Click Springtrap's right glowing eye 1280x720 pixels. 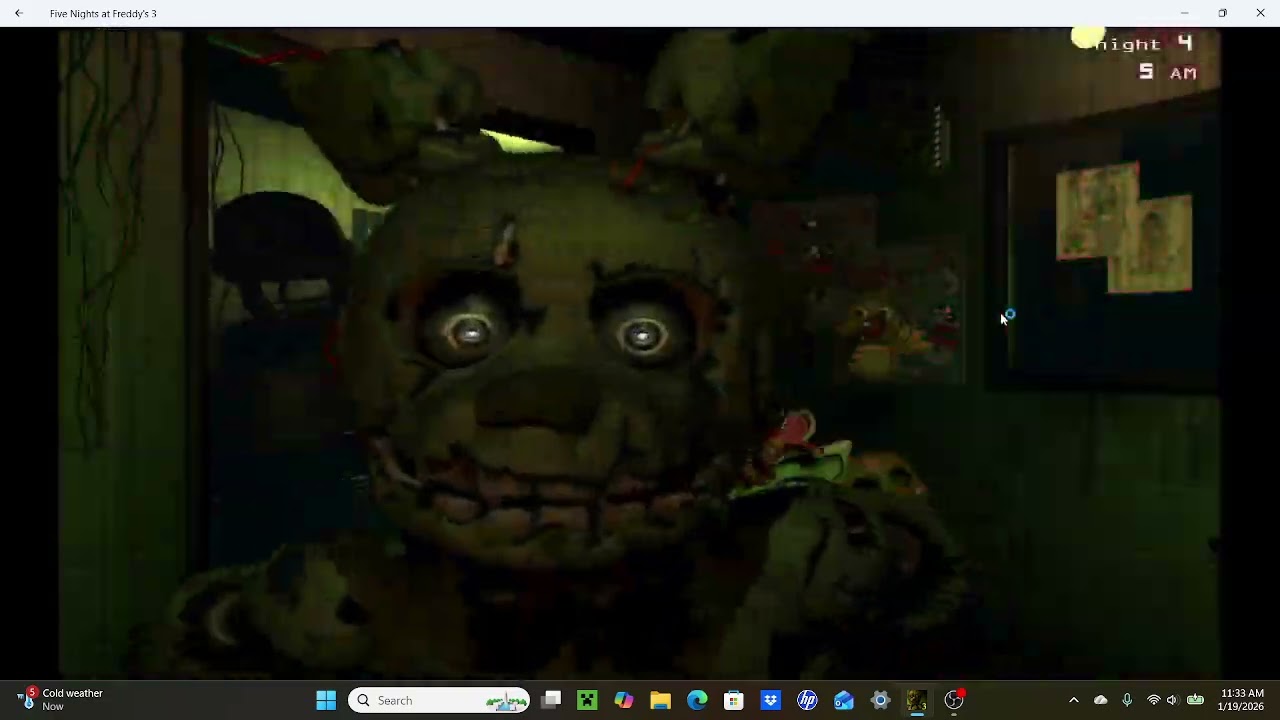click(643, 335)
